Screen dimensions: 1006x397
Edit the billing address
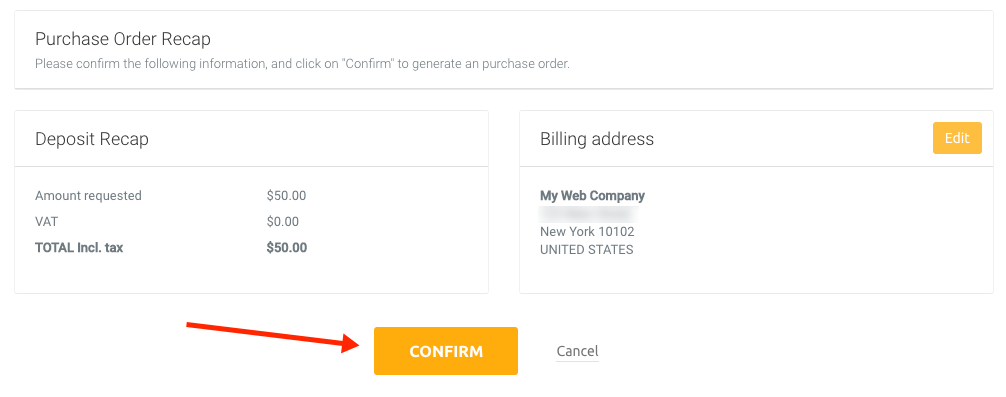[x=957, y=138]
